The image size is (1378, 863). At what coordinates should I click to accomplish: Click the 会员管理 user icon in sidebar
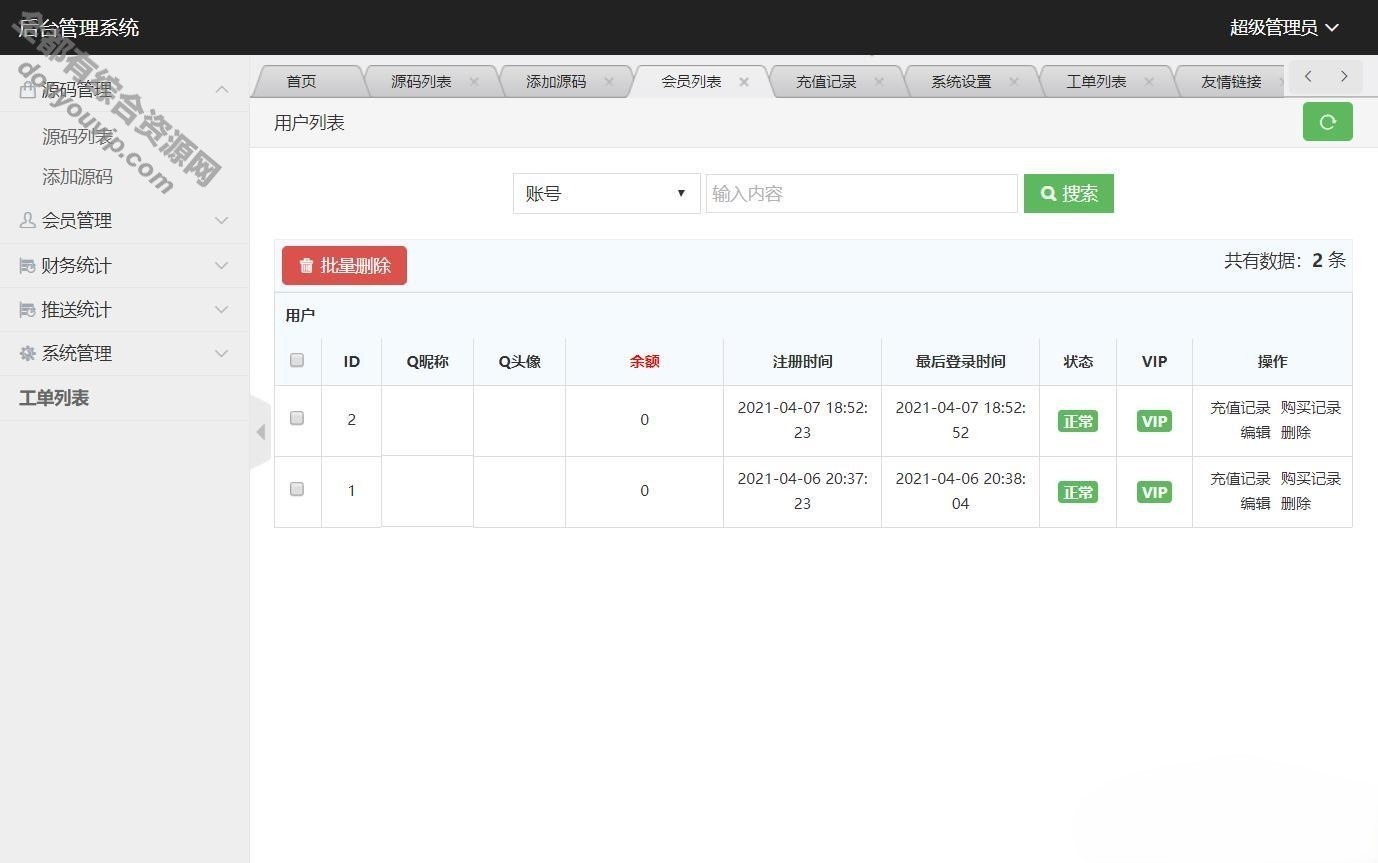tap(28, 220)
